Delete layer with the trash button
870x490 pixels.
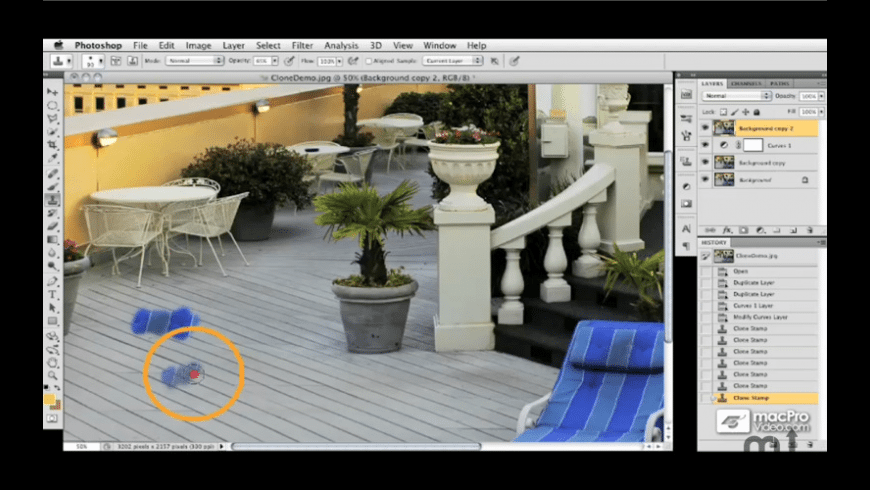tap(810, 230)
